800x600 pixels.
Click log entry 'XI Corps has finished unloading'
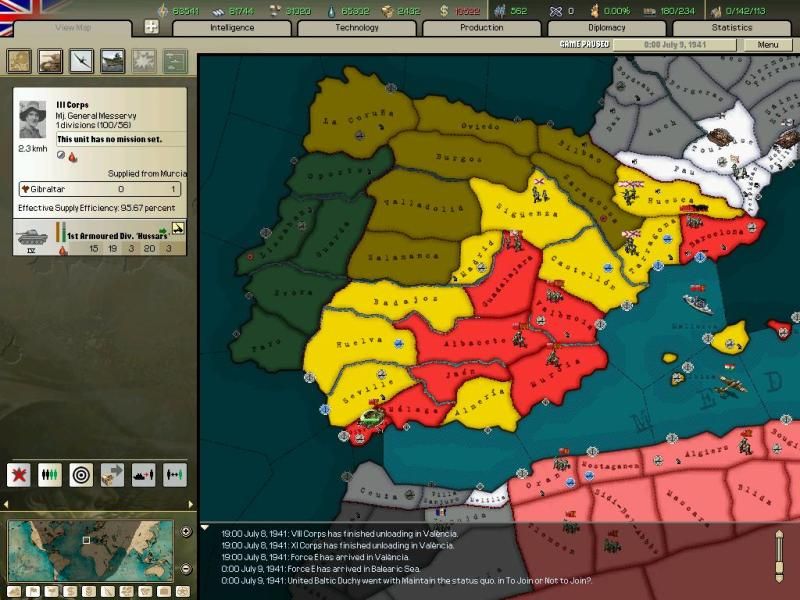pos(337,545)
